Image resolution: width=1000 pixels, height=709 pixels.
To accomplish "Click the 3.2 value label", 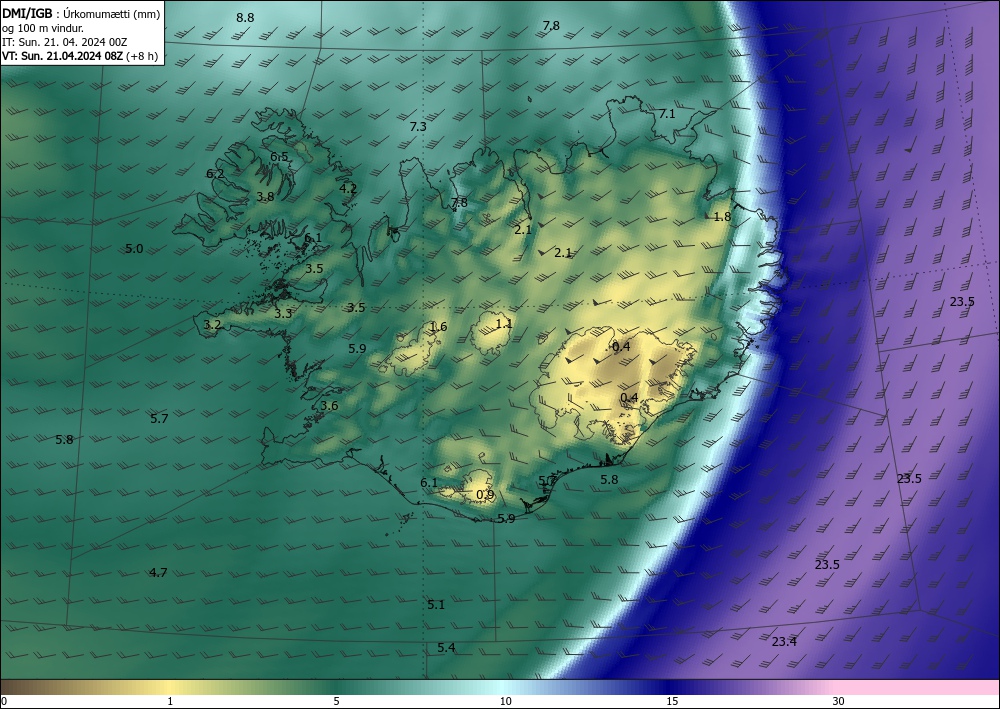I will (212, 325).
